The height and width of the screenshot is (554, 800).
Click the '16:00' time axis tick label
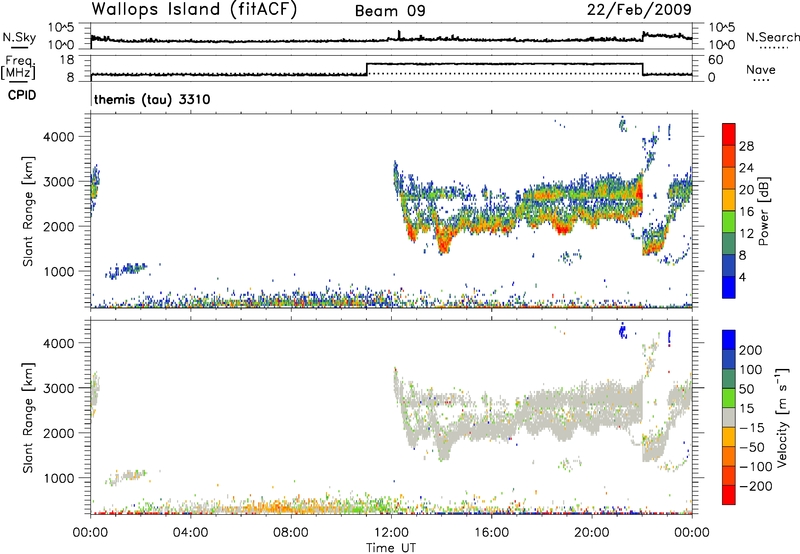(491, 533)
